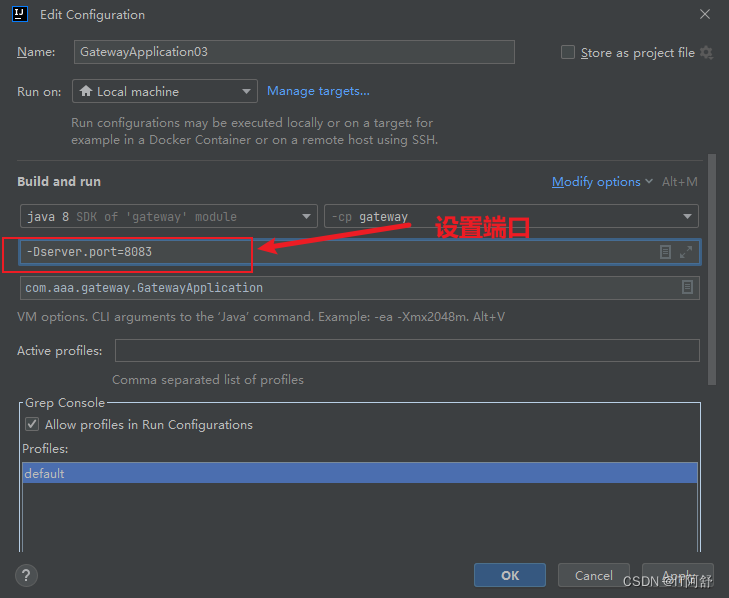Screen dimensions: 729x598
Task: Click the IntelliJ IDEA logo in title bar
Action: pos(20,14)
